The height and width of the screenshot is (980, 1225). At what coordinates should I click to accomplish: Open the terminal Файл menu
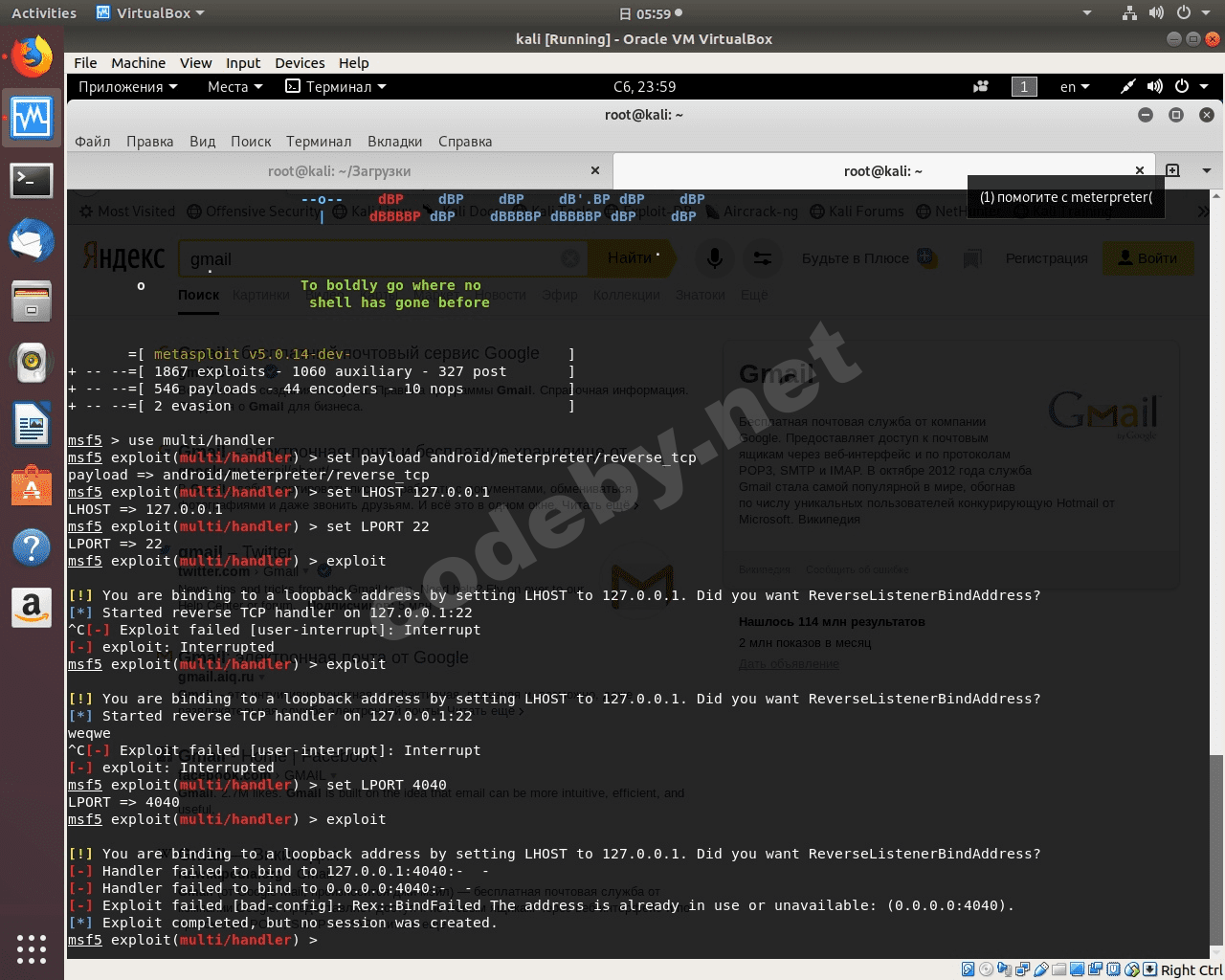click(x=93, y=142)
